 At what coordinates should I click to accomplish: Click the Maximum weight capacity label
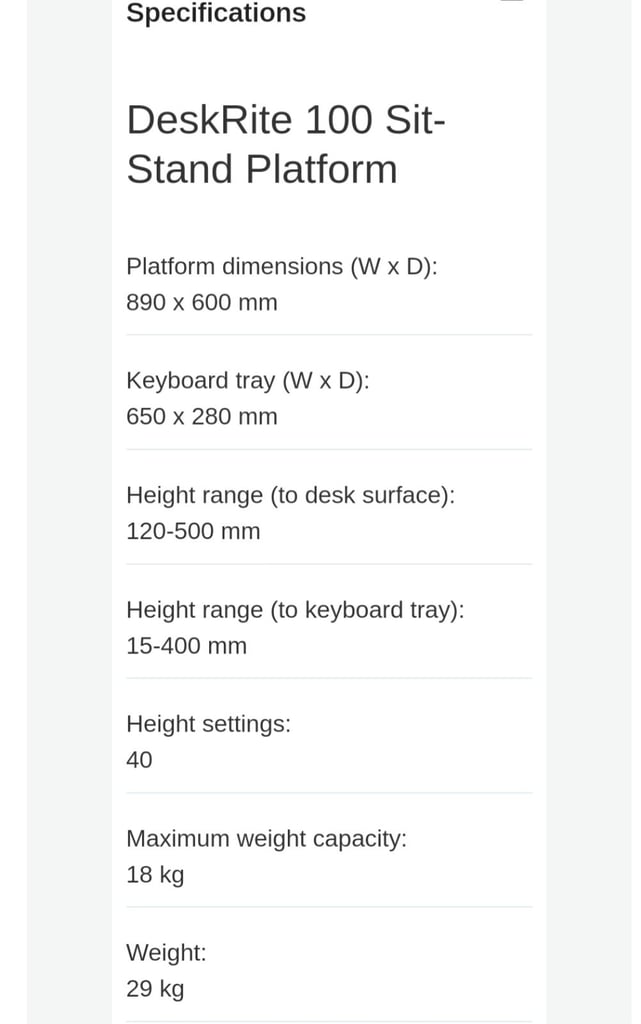[x=266, y=839]
